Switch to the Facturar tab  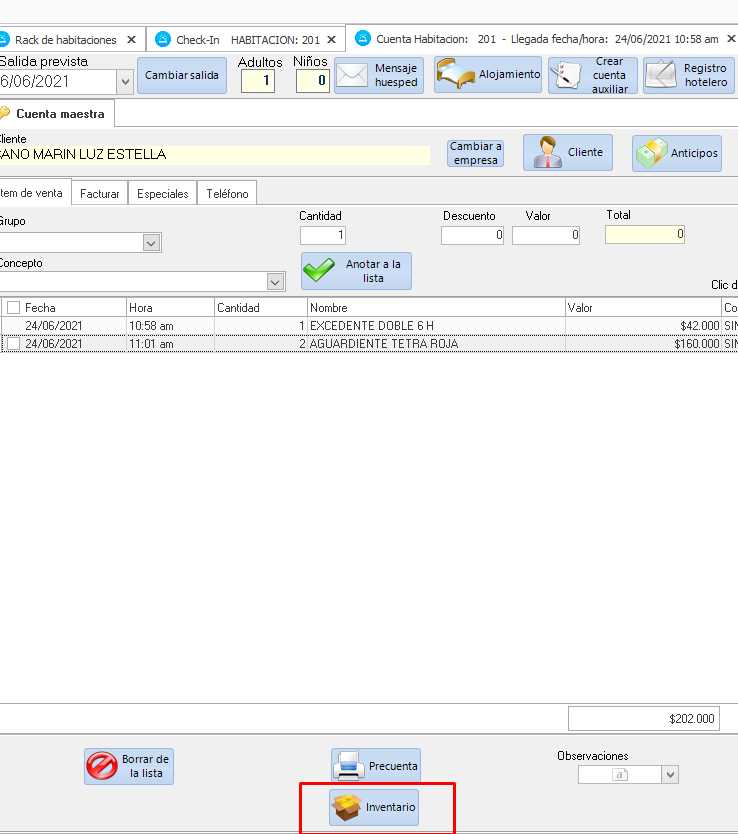coord(100,194)
